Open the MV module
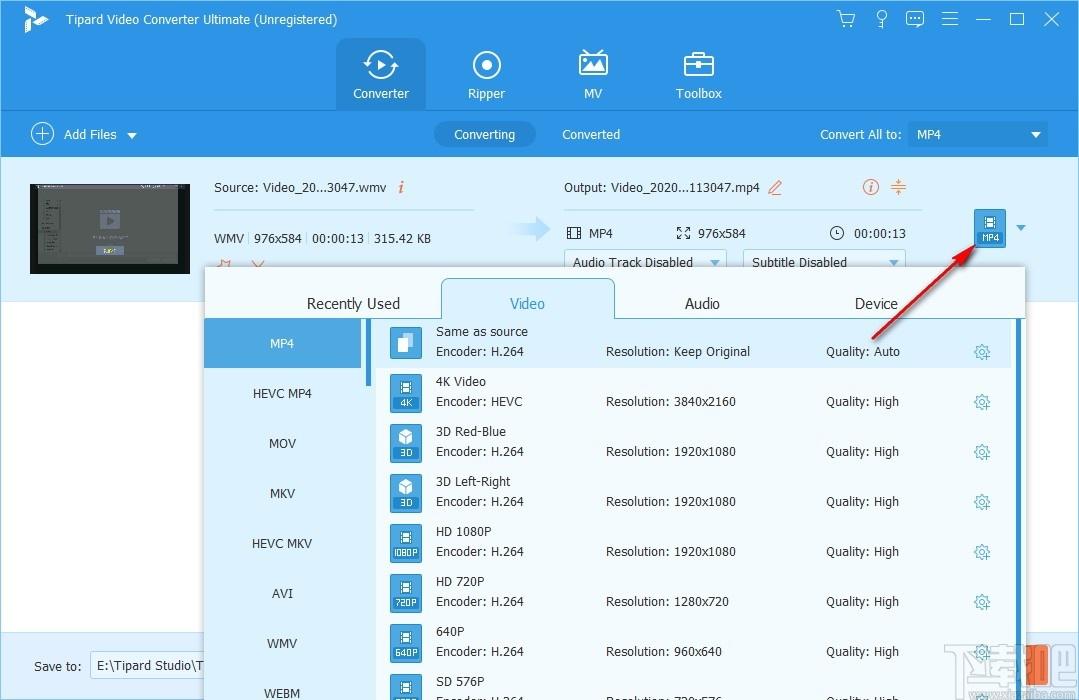The image size is (1079, 700). click(592, 74)
